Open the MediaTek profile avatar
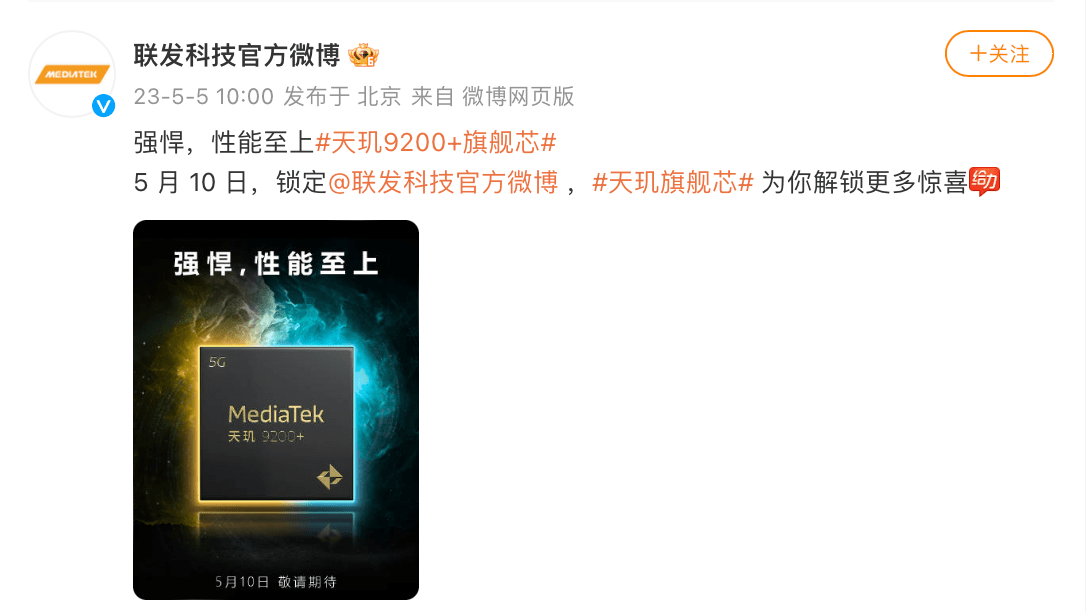 coord(72,74)
